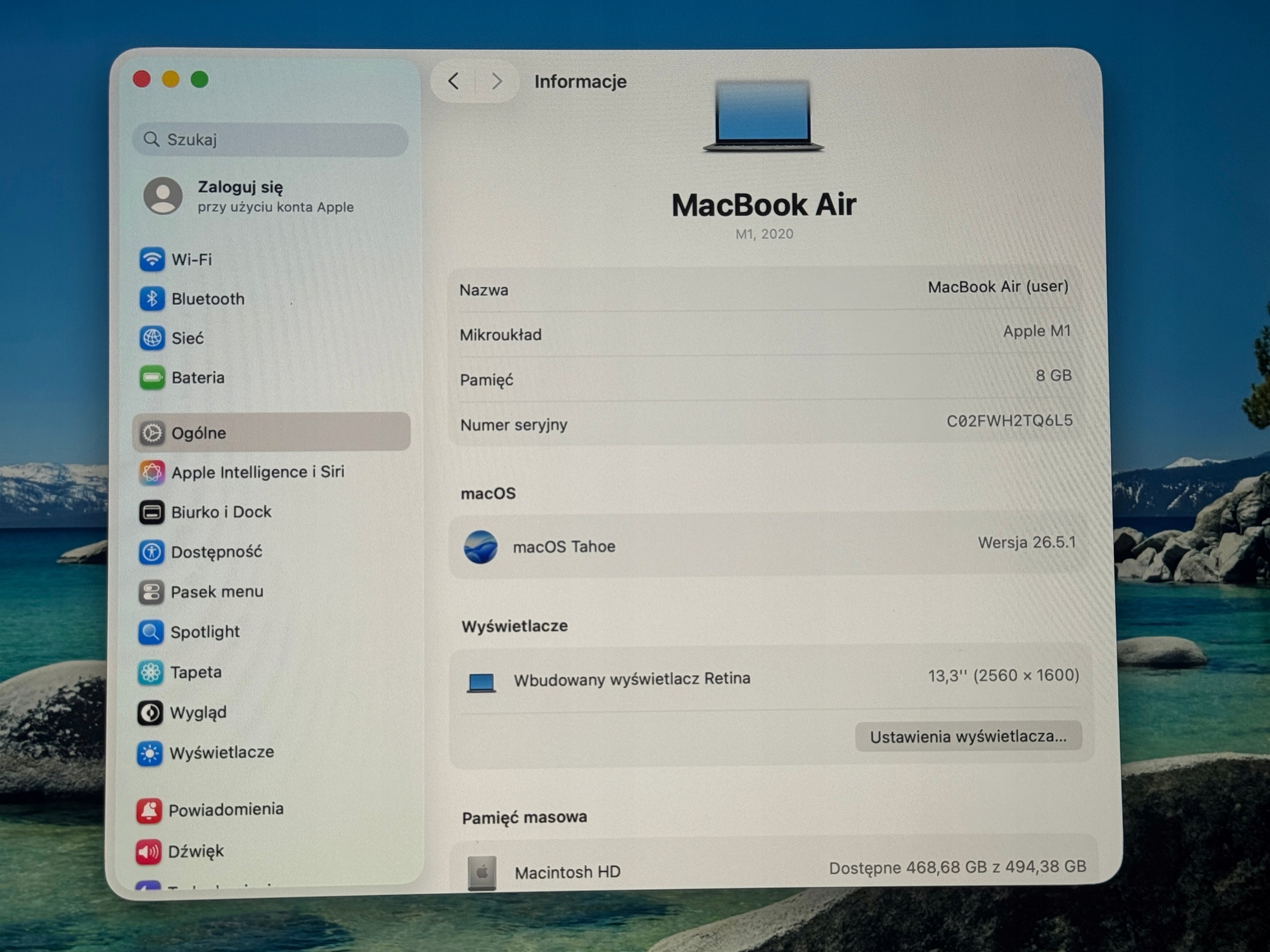Go forward with the right chevron
Screen dimensions: 1270x952
497,81
